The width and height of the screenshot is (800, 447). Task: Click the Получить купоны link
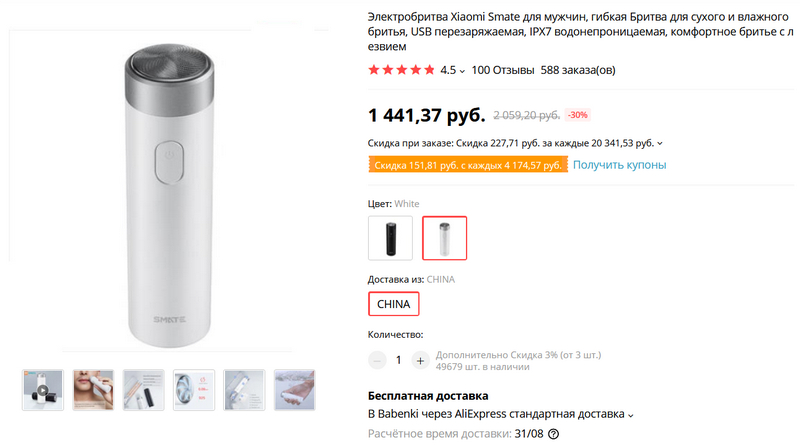(619, 165)
